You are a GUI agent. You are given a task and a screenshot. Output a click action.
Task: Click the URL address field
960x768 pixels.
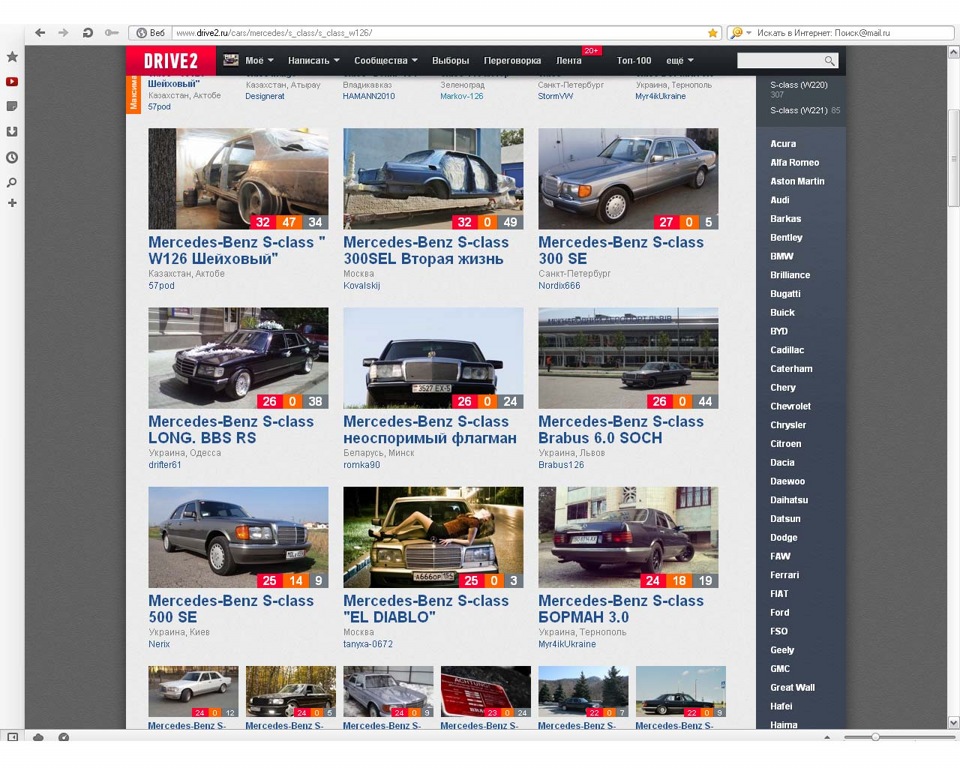439,33
